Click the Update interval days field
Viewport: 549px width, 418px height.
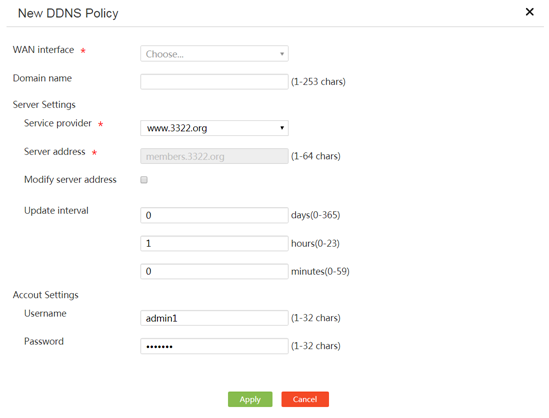[214, 215]
